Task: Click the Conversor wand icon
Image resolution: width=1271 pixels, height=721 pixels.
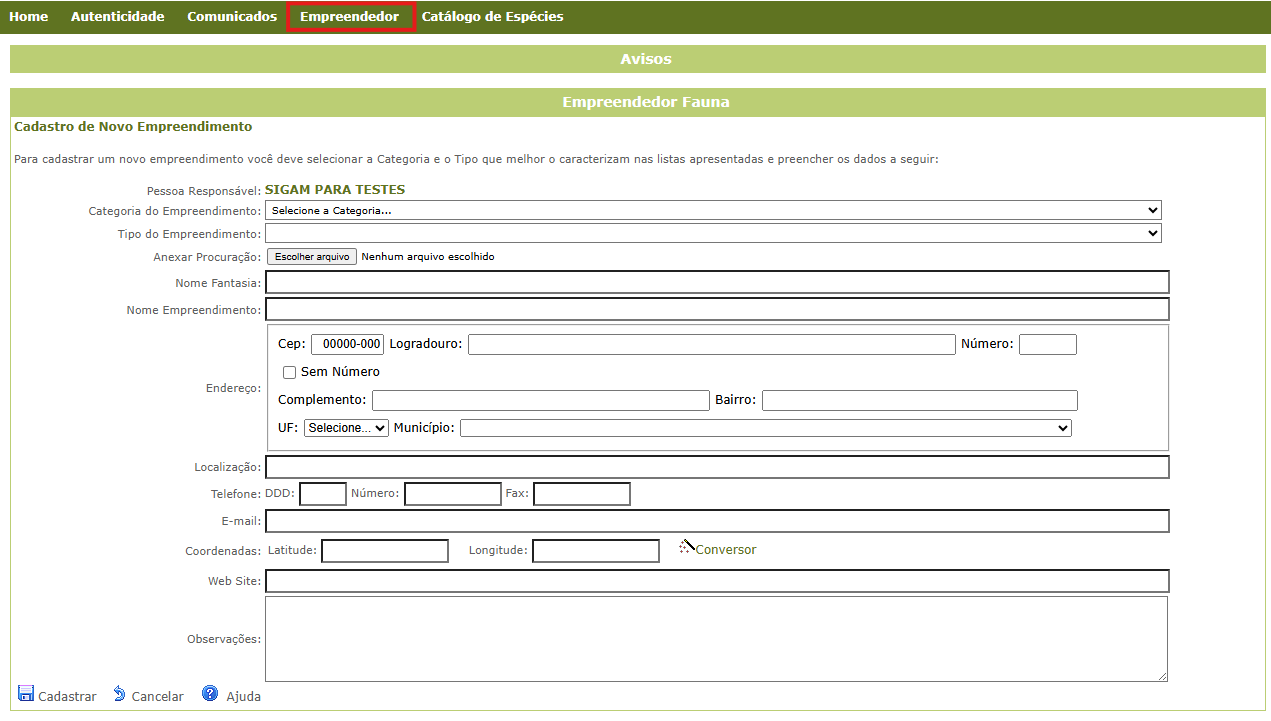Action: point(686,547)
